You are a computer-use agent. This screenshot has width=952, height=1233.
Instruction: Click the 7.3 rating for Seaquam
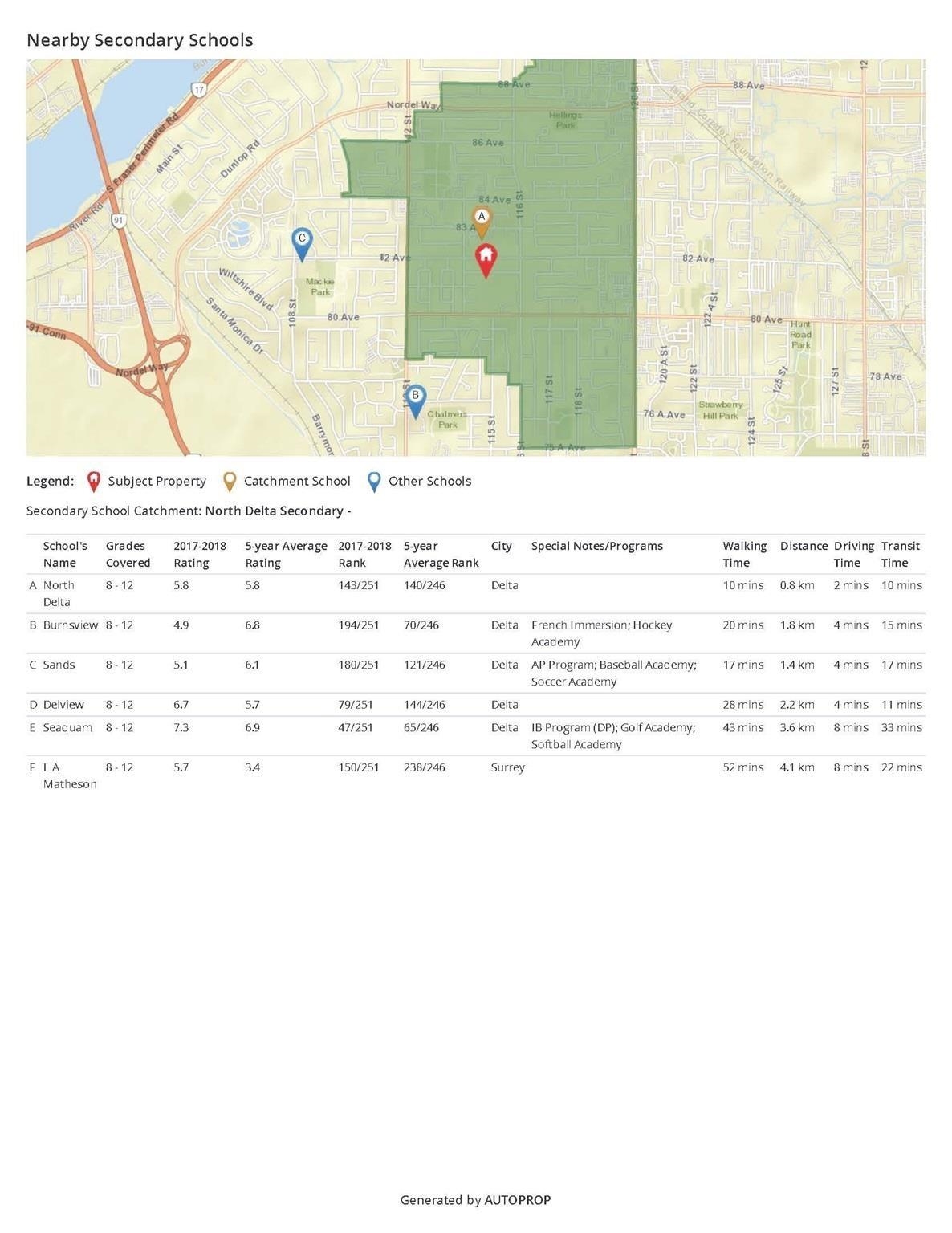pos(181,727)
